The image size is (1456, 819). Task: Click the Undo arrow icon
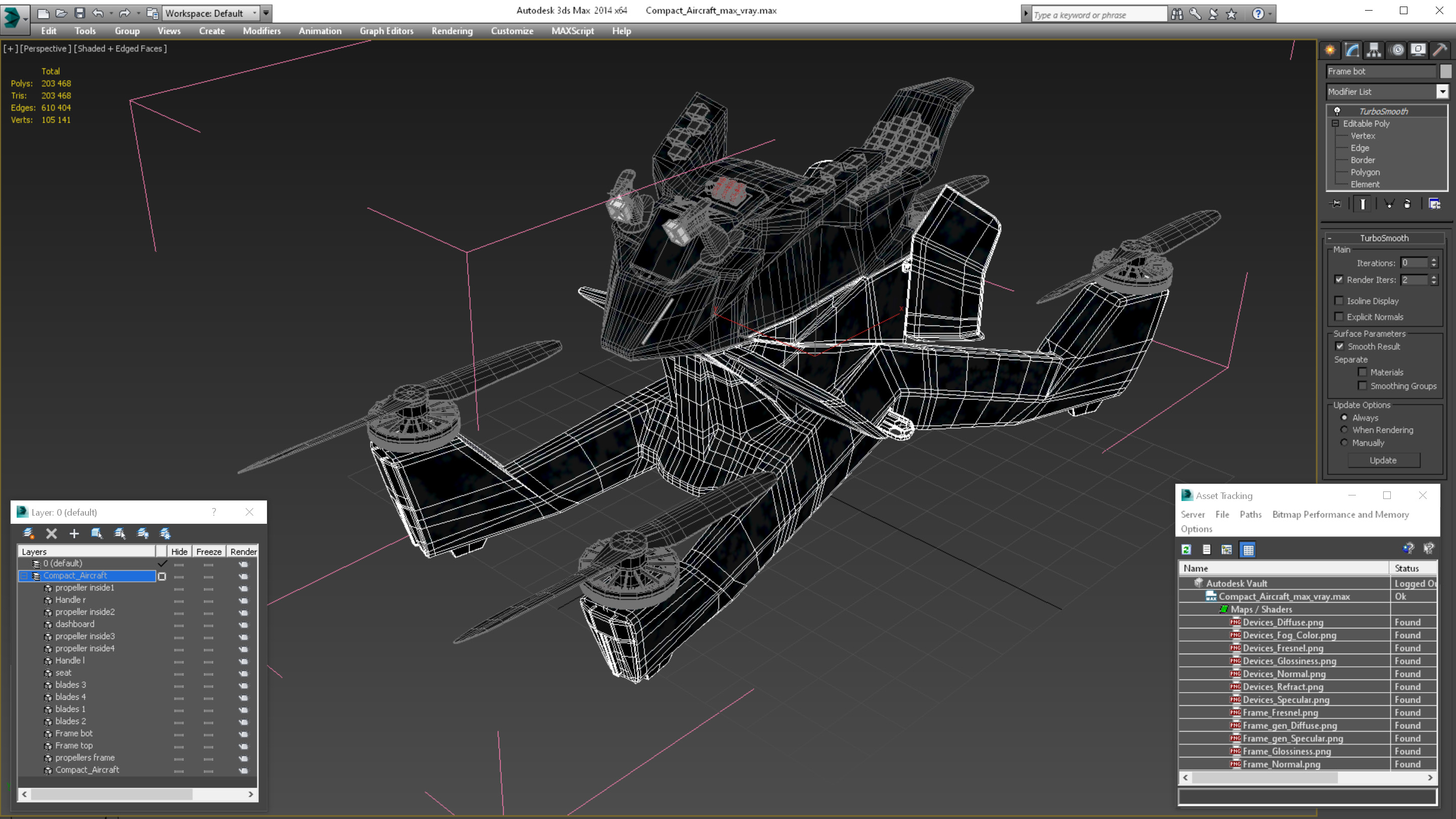tap(99, 13)
